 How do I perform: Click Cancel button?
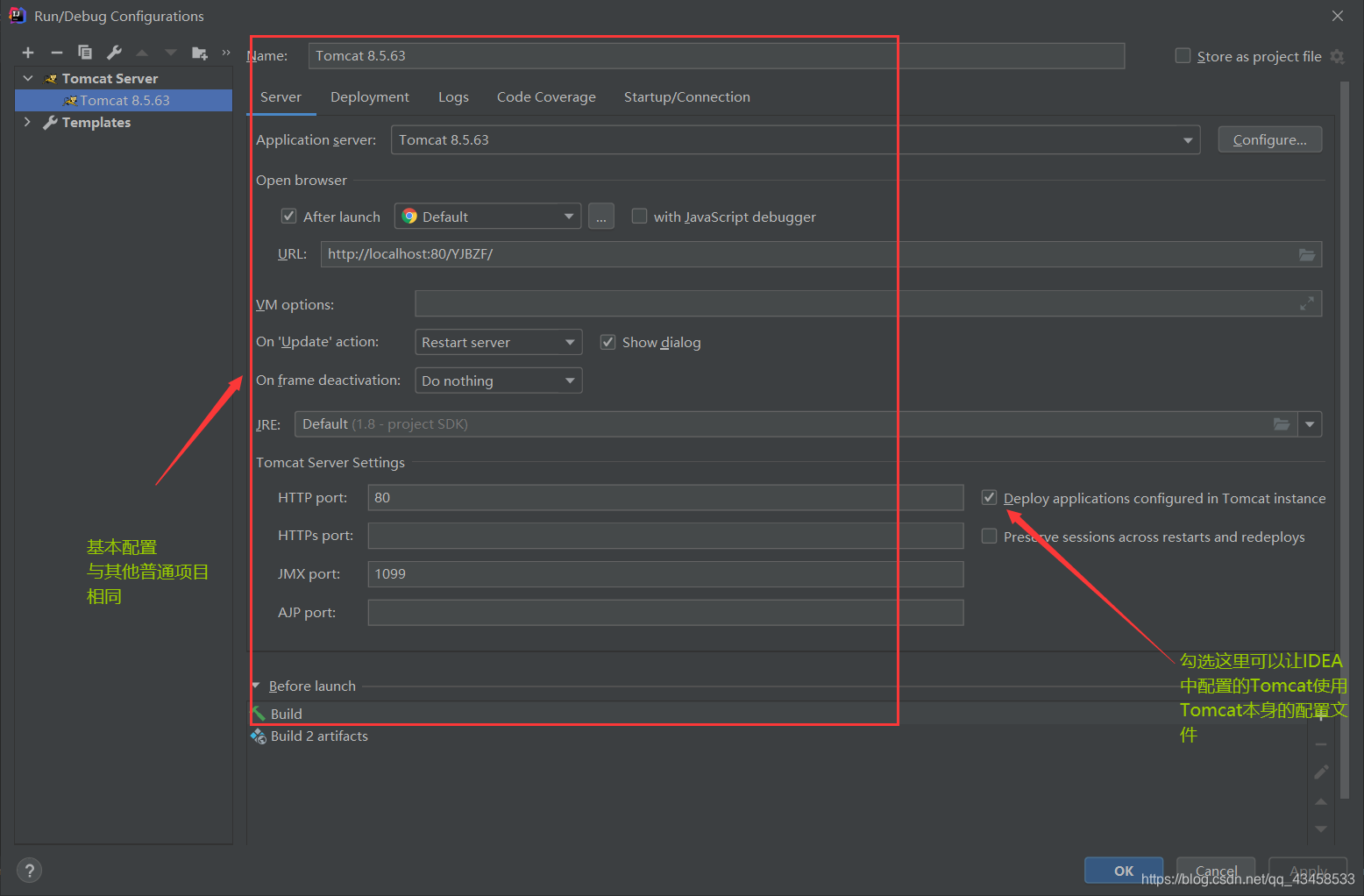tap(1216, 871)
